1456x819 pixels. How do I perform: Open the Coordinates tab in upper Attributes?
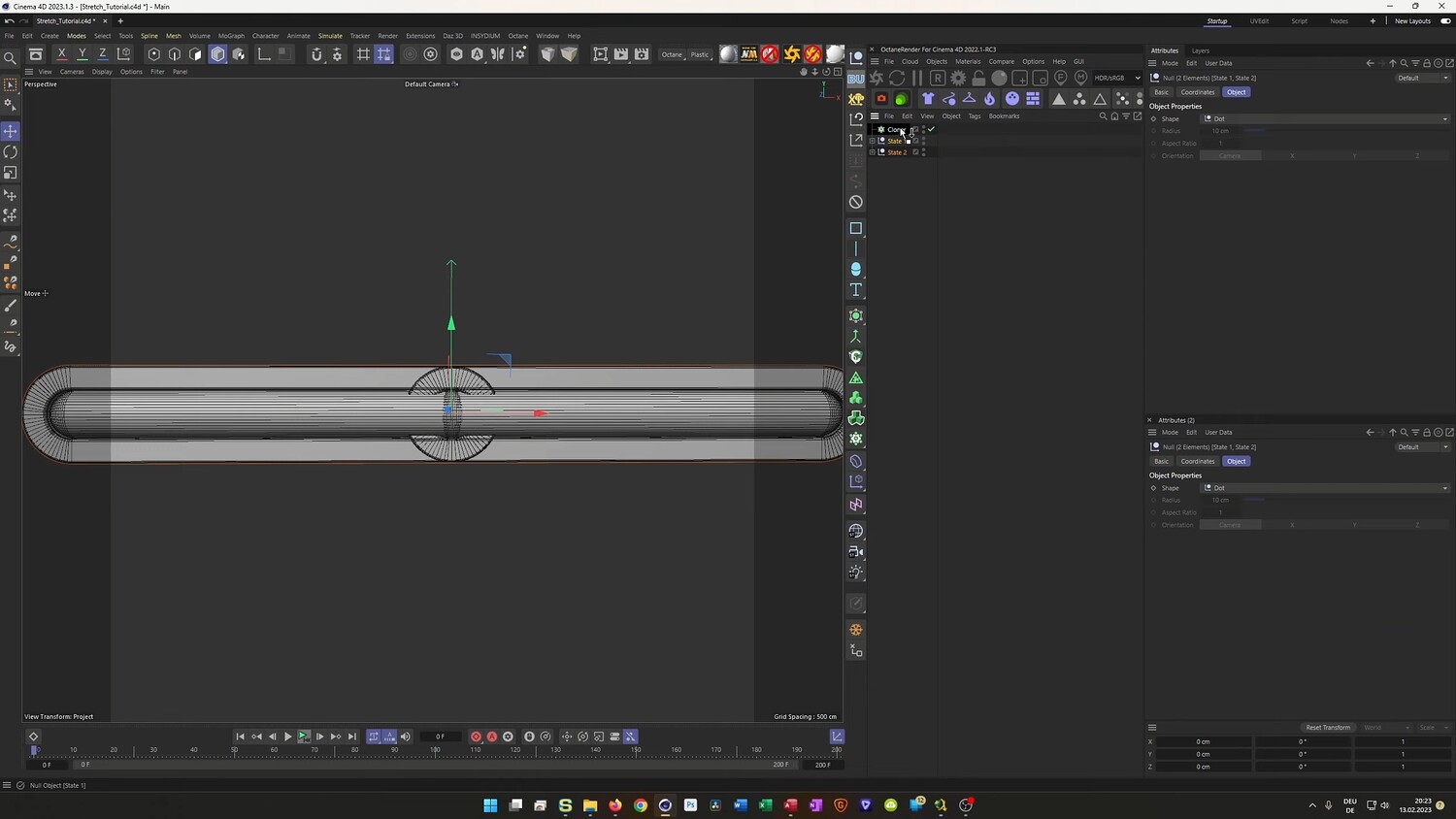point(1198,92)
